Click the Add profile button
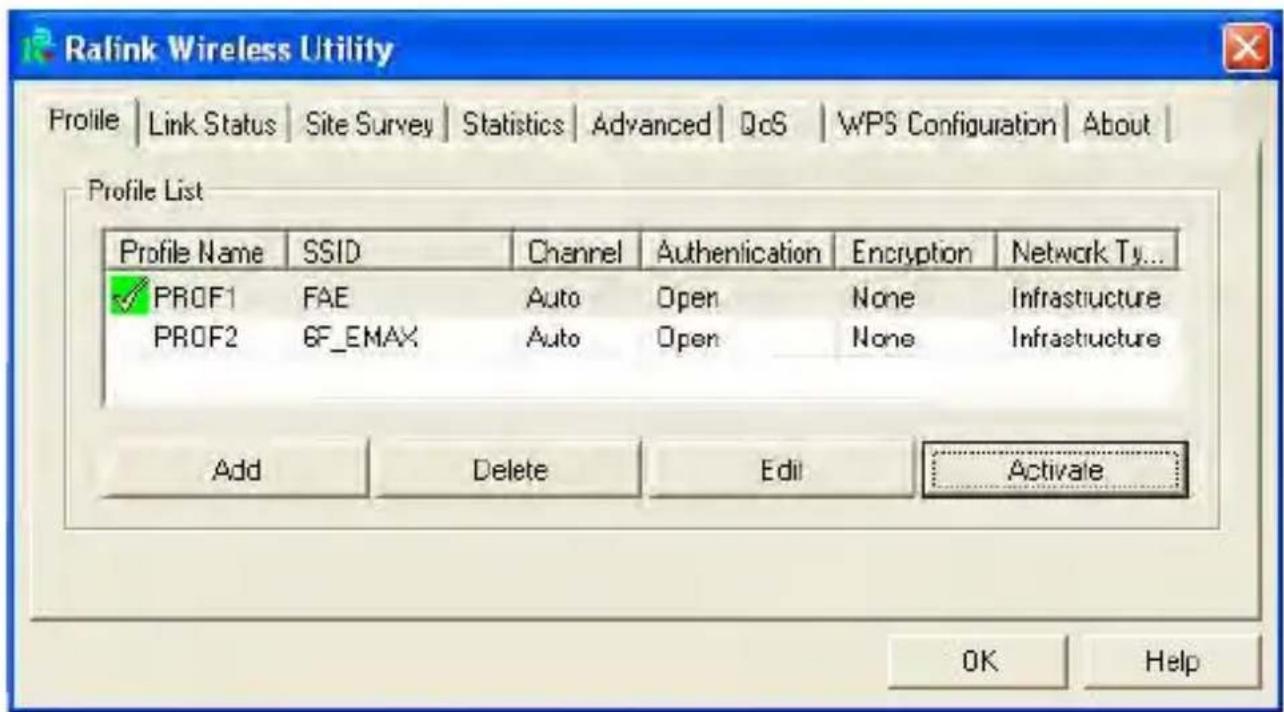Viewport: 1284px width, 712px height. 237,468
